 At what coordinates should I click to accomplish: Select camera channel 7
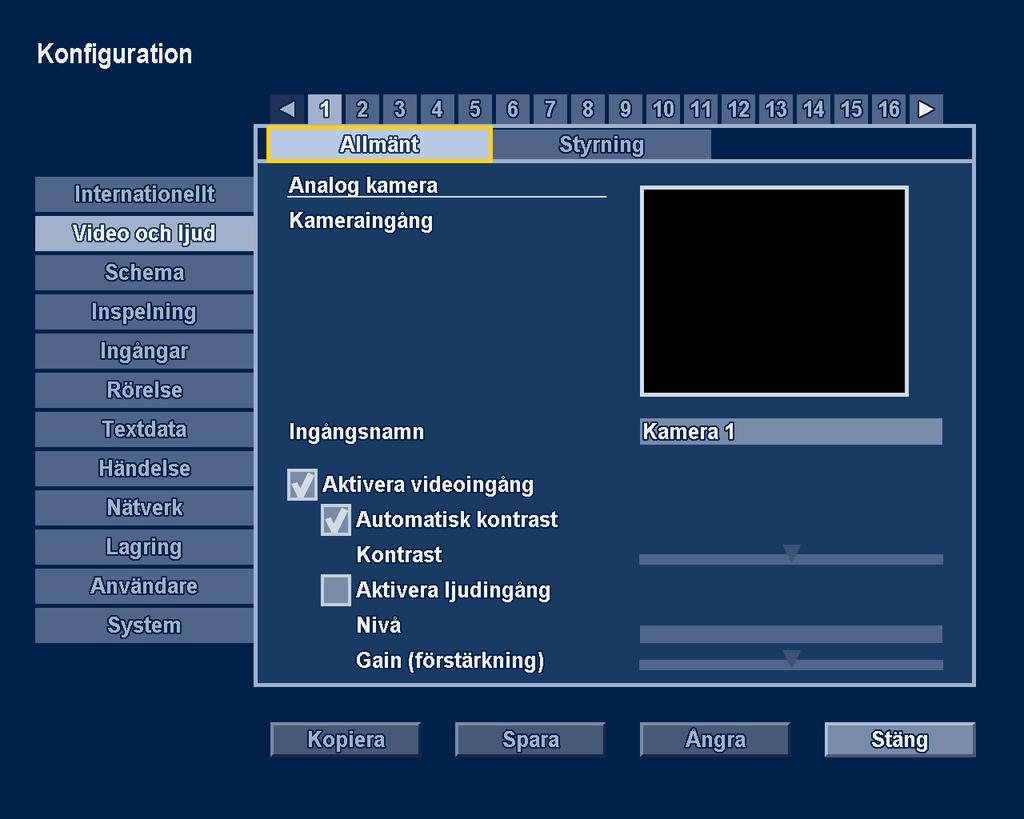550,109
